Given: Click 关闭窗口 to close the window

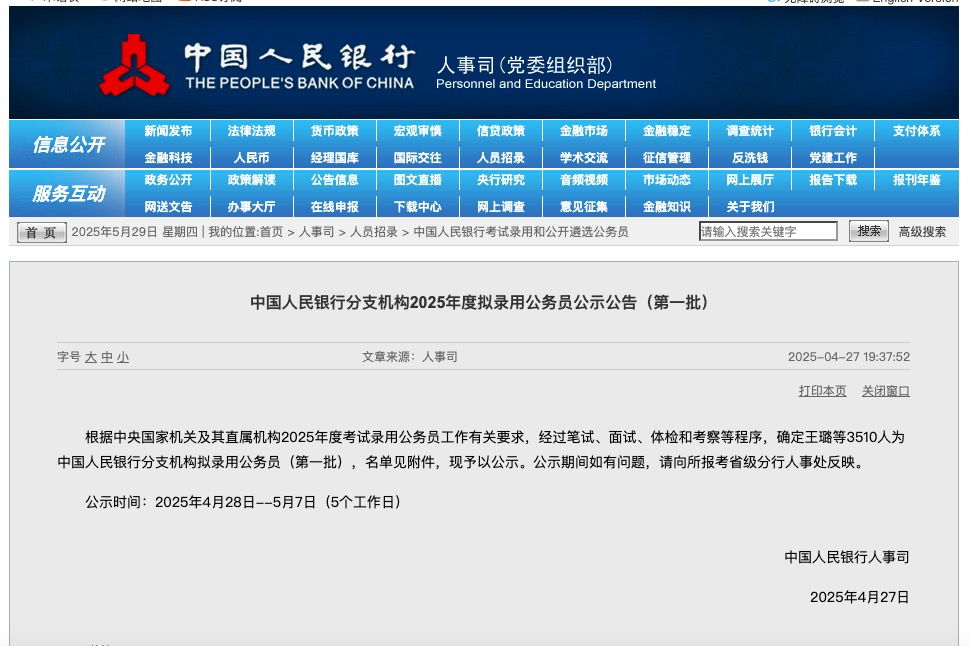Looking at the screenshot, I should click(886, 391).
